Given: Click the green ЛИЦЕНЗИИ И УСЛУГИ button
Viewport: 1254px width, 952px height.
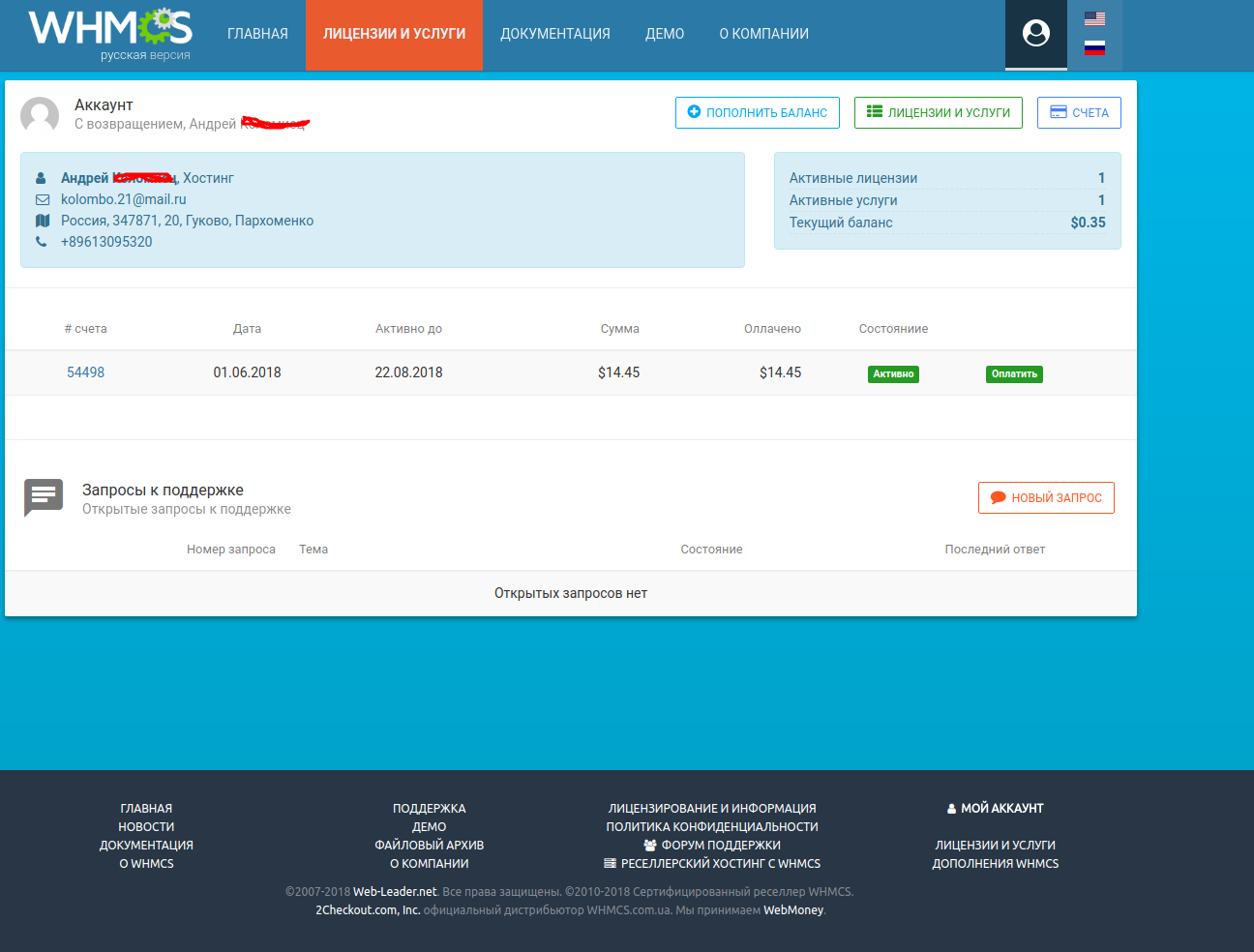Looking at the screenshot, I should 938,113.
